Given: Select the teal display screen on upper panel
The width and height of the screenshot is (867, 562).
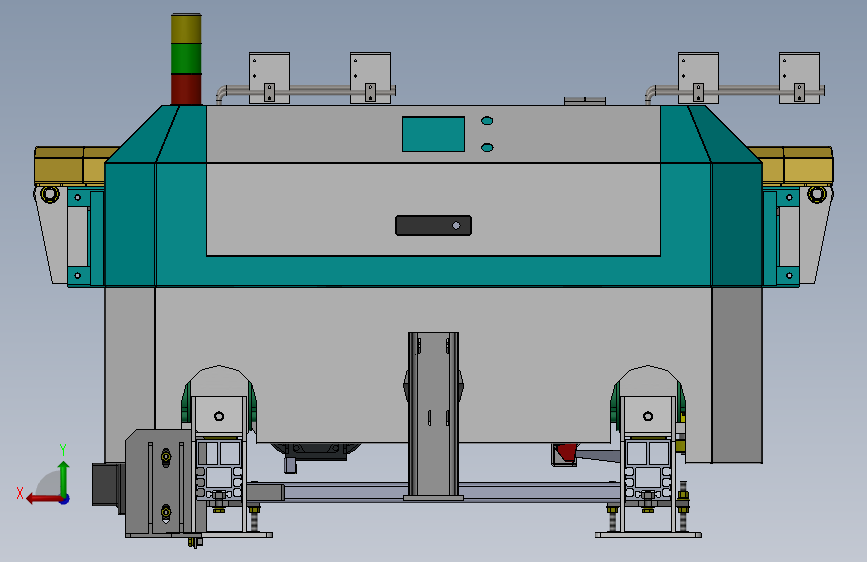Looking at the screenshot, I should click(434, 134).
